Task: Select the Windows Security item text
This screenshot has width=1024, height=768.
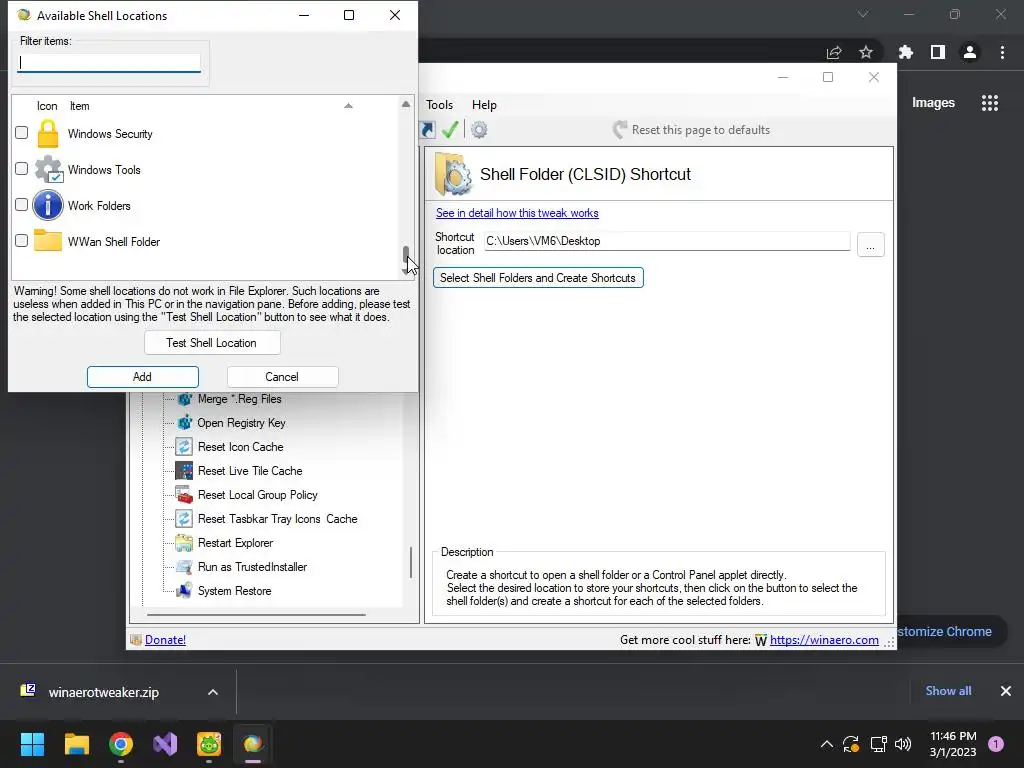Action: (110, 134)
